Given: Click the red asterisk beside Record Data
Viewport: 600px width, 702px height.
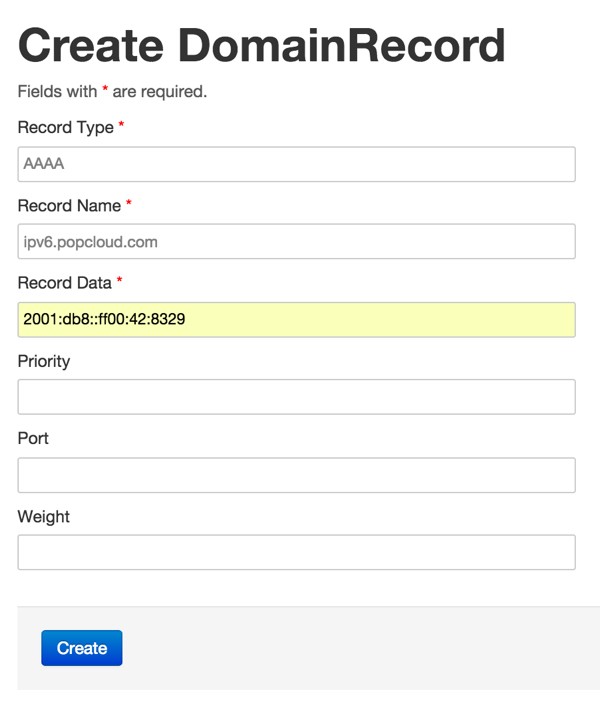Looking at the screenshot, I should [120, 280].
